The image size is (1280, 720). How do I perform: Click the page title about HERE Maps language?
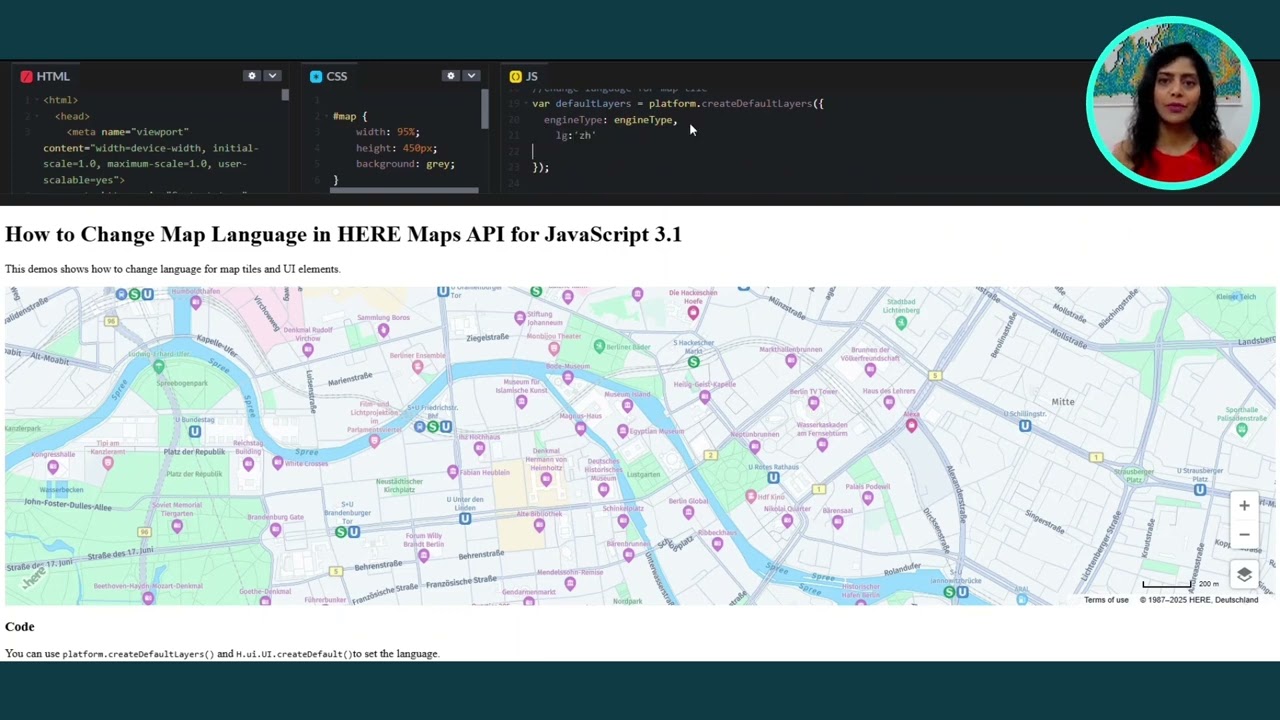click(x=343, y=234)
